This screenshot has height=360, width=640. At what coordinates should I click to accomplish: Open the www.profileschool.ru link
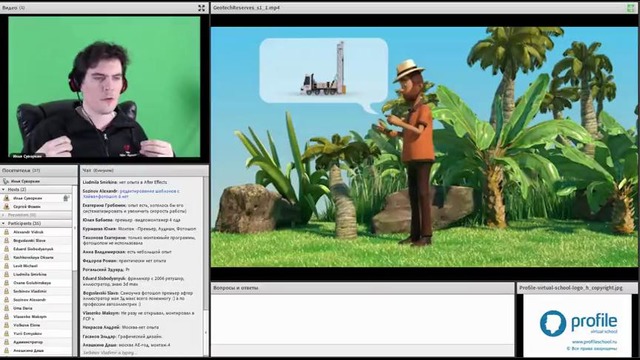[x=594, y=342]
